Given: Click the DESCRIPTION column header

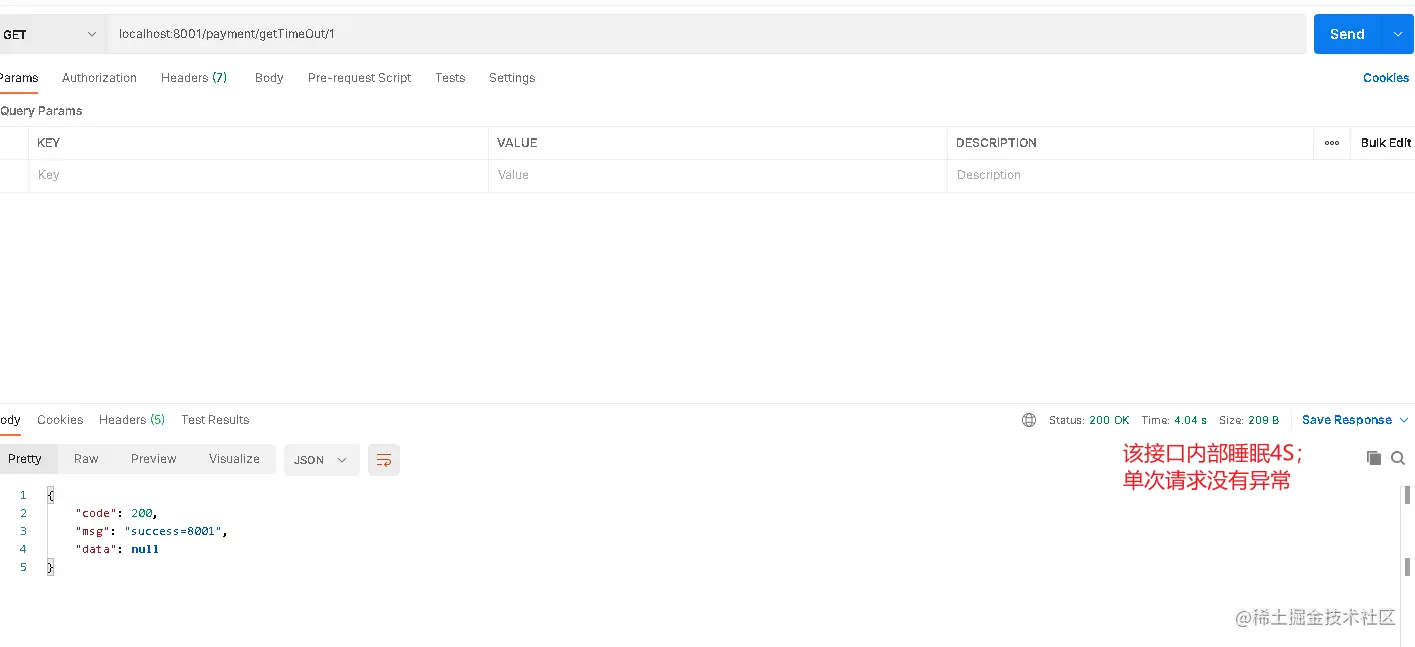Looking at the screenshot, I should 996,143.
